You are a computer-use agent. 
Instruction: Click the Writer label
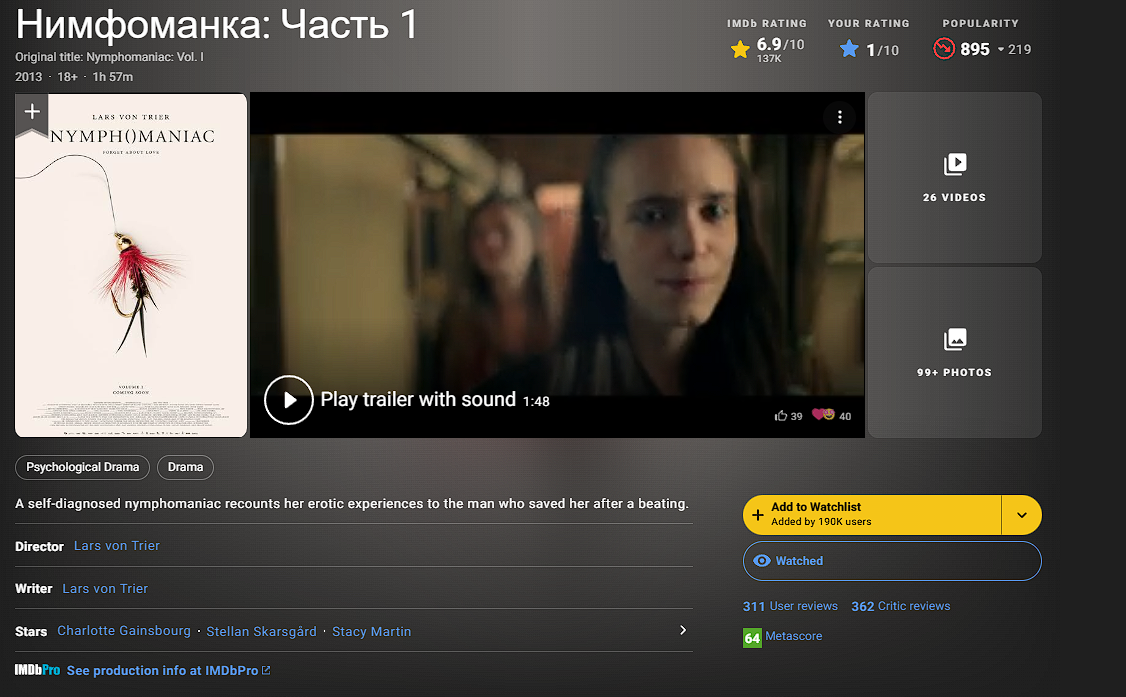pyautogui.click(x=34, y=589)
